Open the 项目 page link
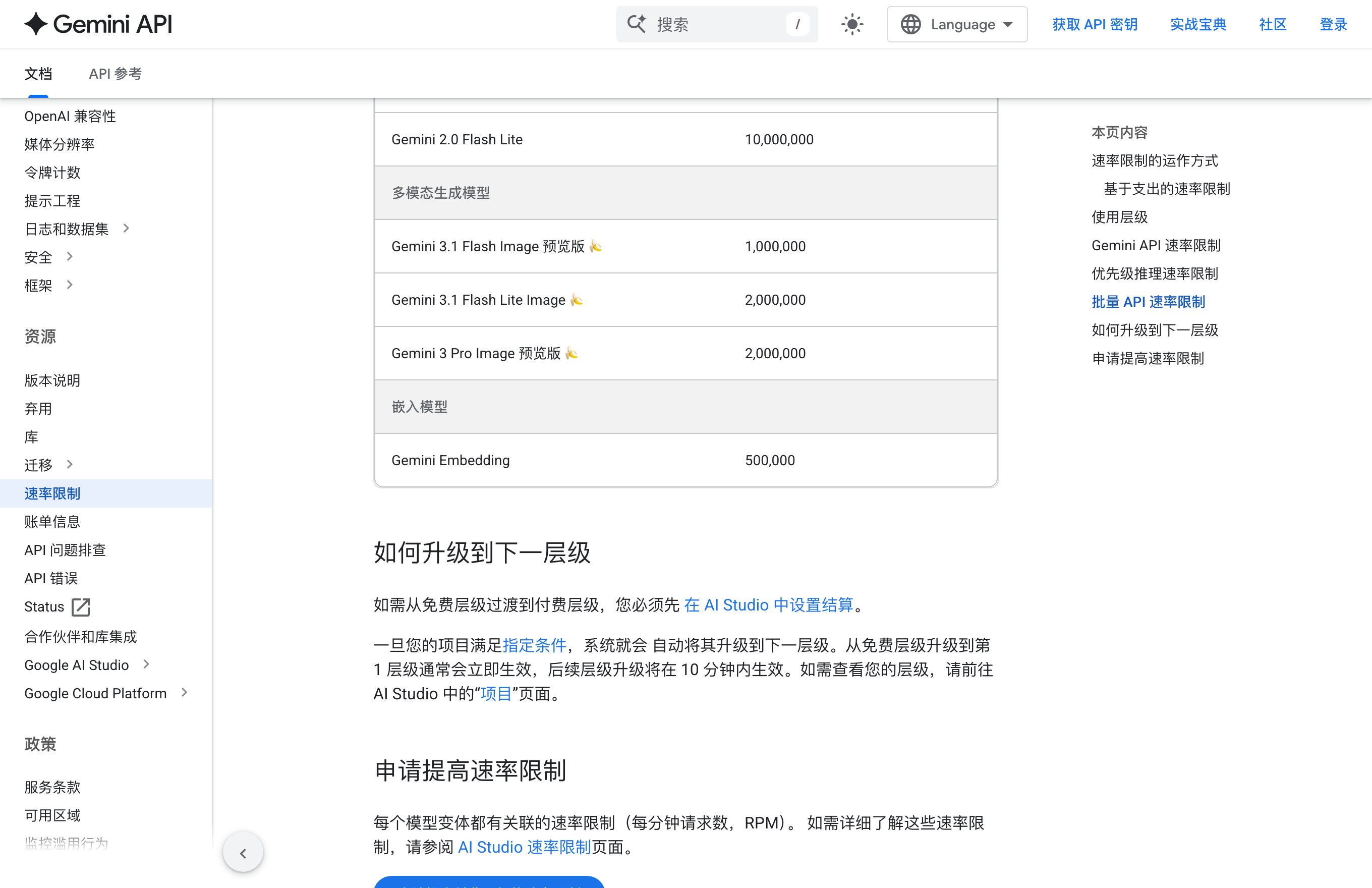The height and width of the screenshot is (888, 1372). coord(496,694)
